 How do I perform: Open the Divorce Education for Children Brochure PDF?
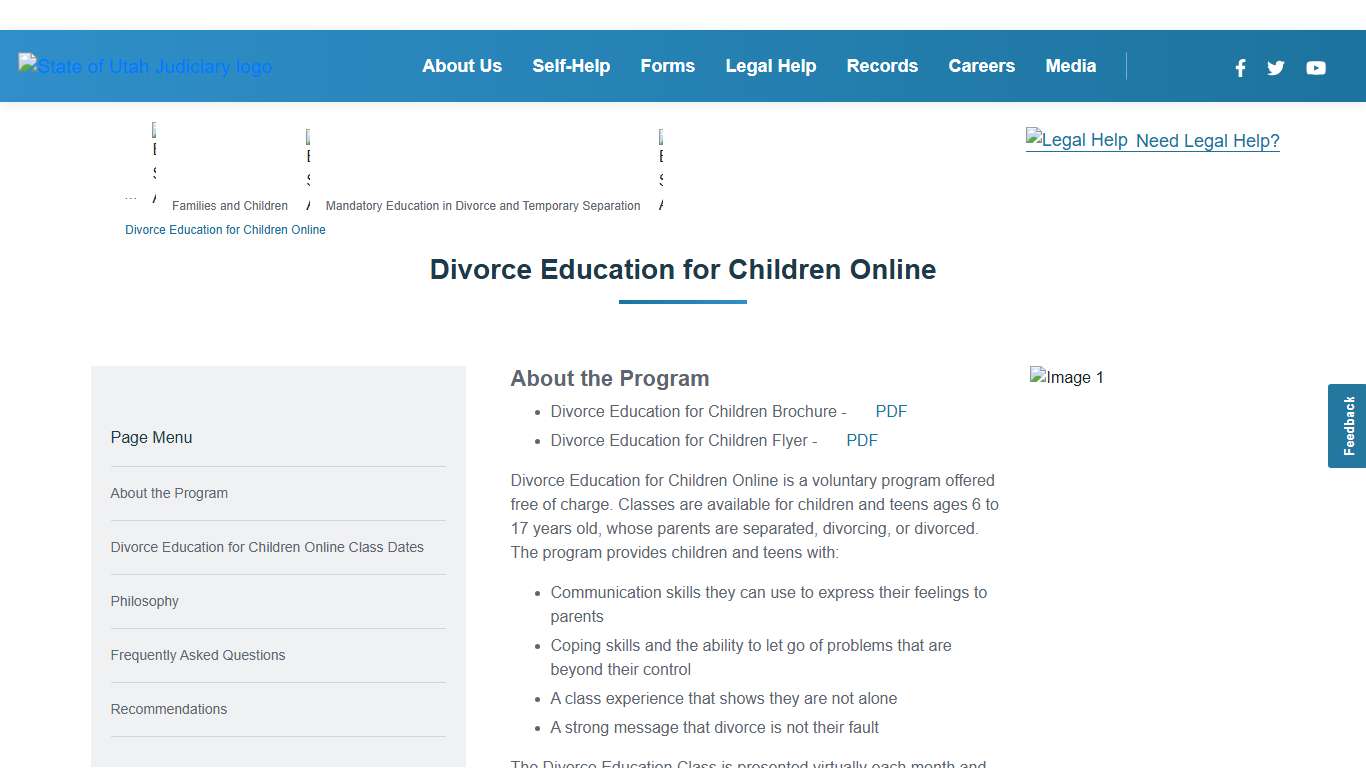(x=890, y=411)
